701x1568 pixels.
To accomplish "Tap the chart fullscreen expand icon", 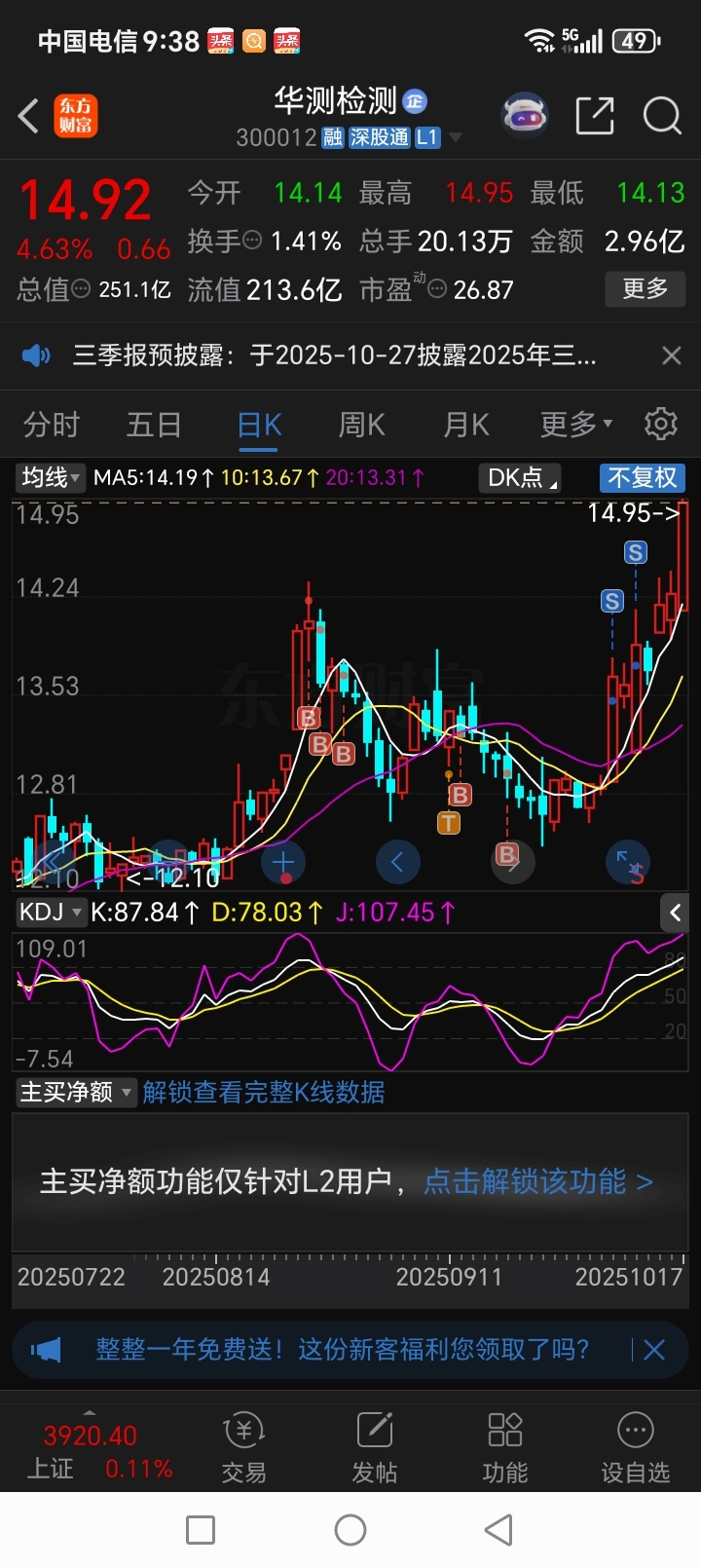I will tap(627, 862).
